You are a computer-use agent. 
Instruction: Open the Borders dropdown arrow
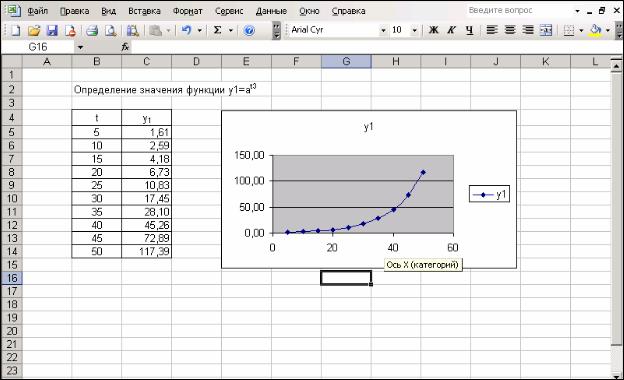[581, 30]
